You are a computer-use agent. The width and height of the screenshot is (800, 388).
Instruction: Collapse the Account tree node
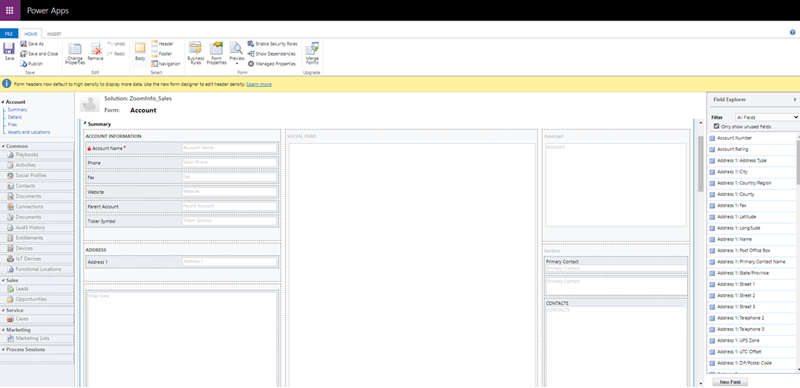click(3, 102)
